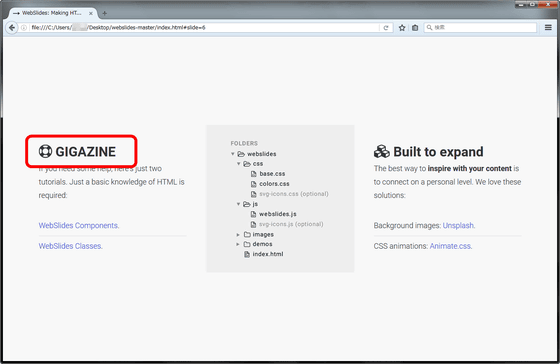Image resolution: width=560 pixels, height=364 pixels.
Task: Click the FOLDERS header text
Action: click(x=244, y=143)
